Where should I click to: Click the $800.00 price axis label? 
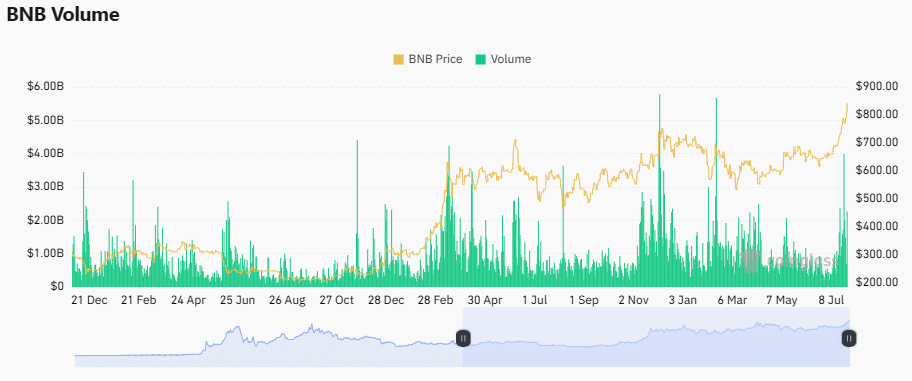[x=877, y=115]
